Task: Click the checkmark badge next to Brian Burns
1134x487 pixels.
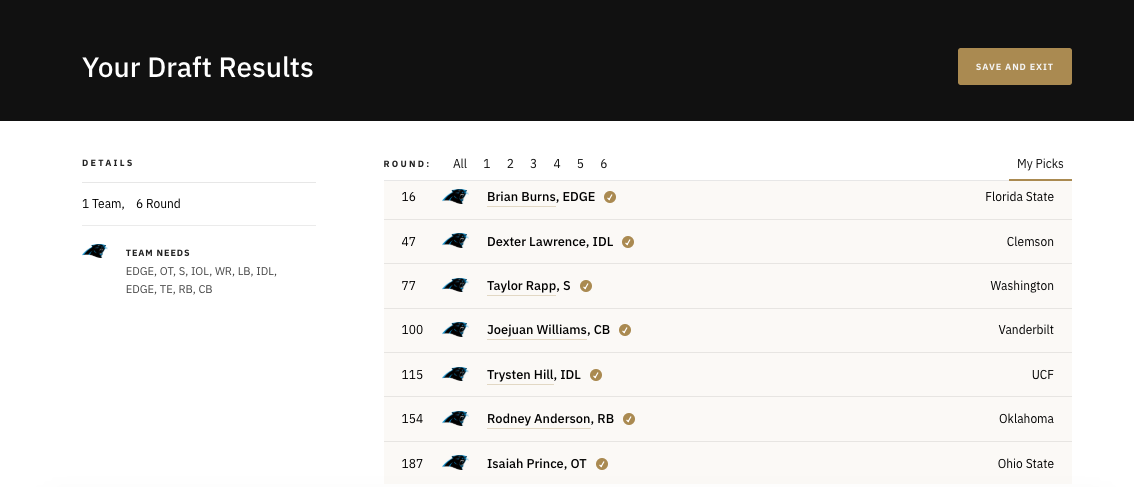Action: click(610, 197)
